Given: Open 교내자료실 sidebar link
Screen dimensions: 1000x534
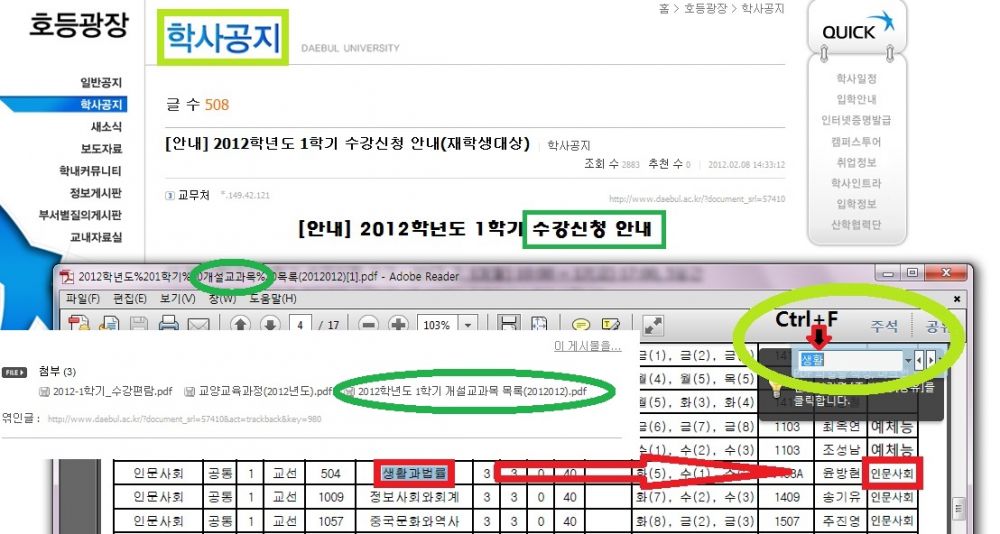Looking at the screenshot, I should coord(96,237).
